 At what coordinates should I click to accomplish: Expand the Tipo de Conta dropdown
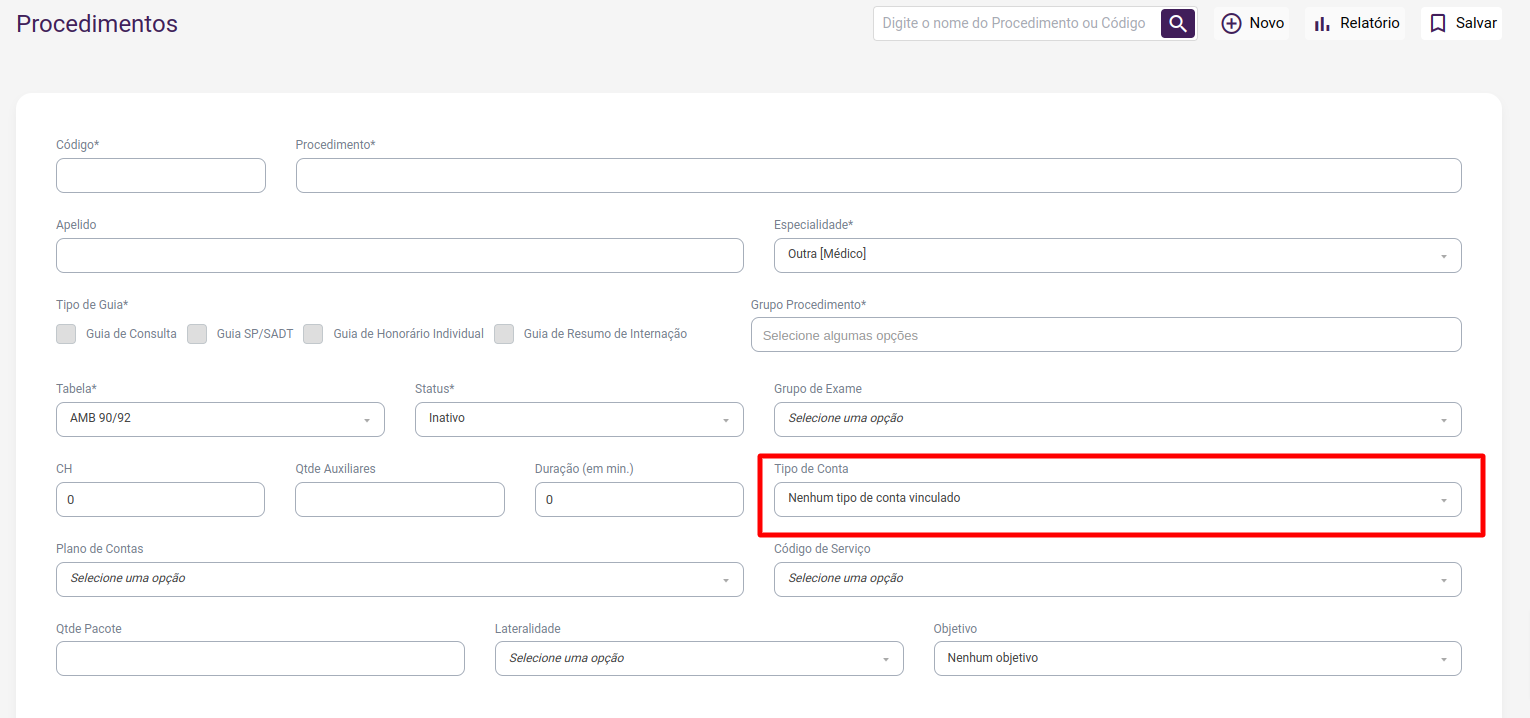(x=1117, y=499)
